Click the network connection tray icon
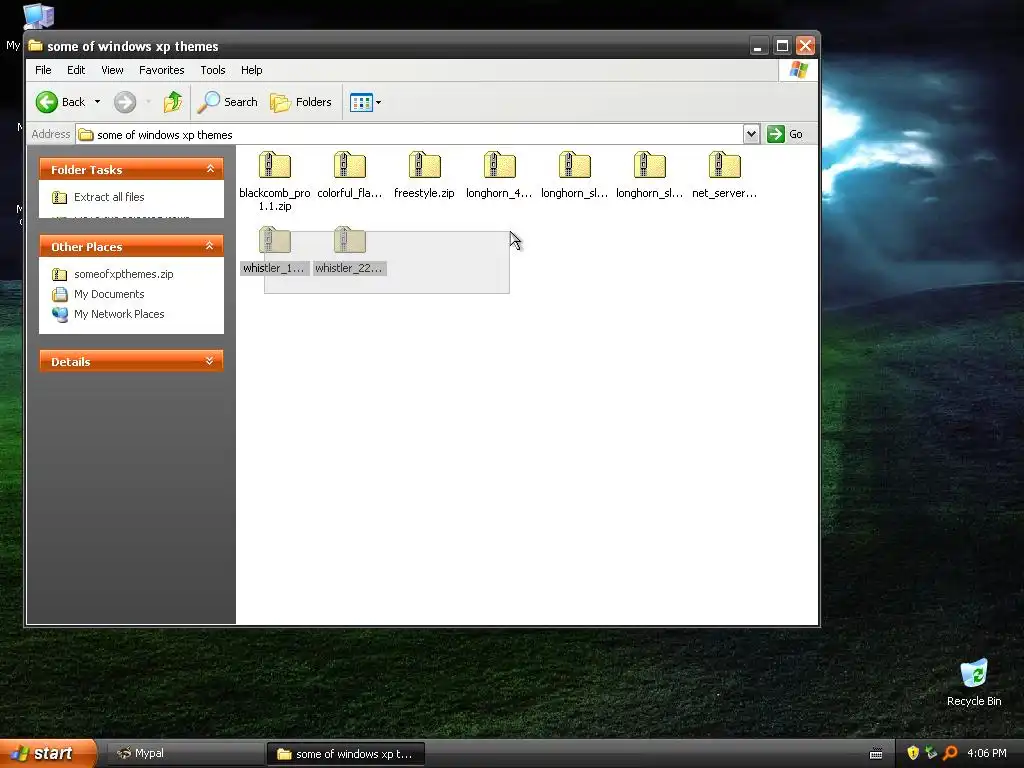The width and height of the screenshot is (1024, 768). [931, 753]
